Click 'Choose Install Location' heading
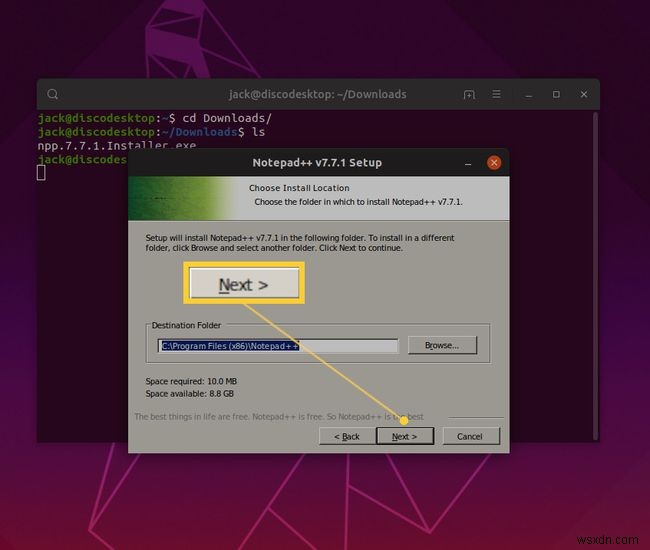Screen dimensions: 650x550 click(299, 188)
